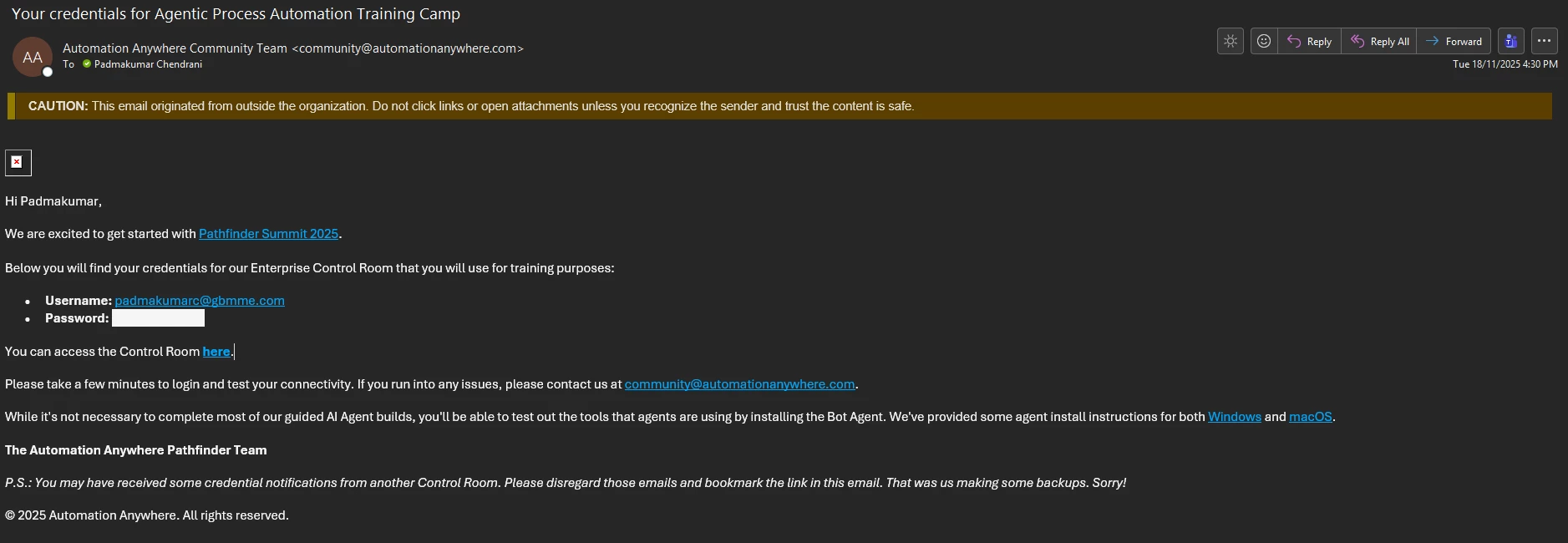The height and width of the screenshot is (543, 1568).
Task: Click the AA sender avatar
Action: (33, 57)
